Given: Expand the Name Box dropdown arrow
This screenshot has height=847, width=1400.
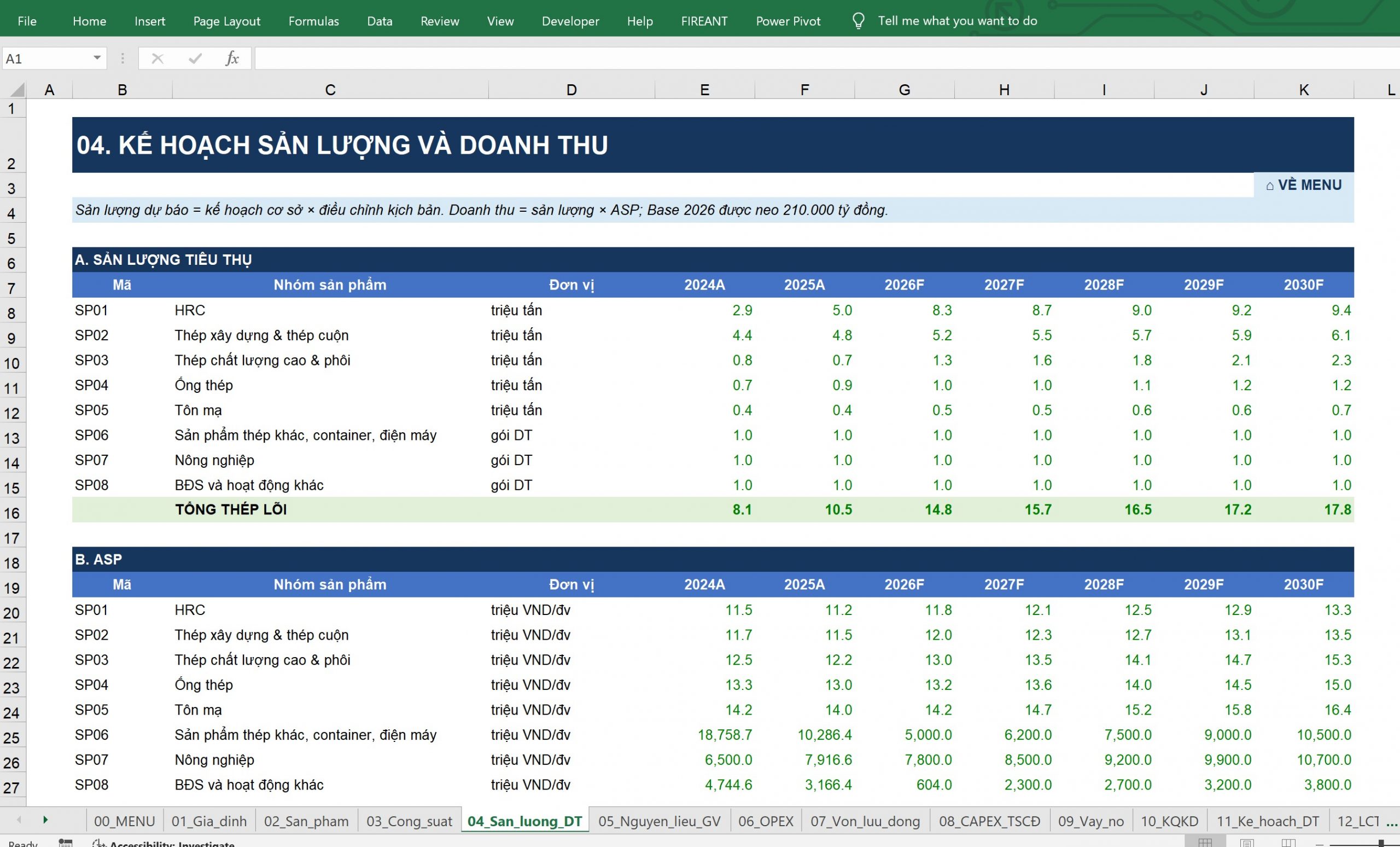Looking at the screenshot, I should click(x=97, y=58).
